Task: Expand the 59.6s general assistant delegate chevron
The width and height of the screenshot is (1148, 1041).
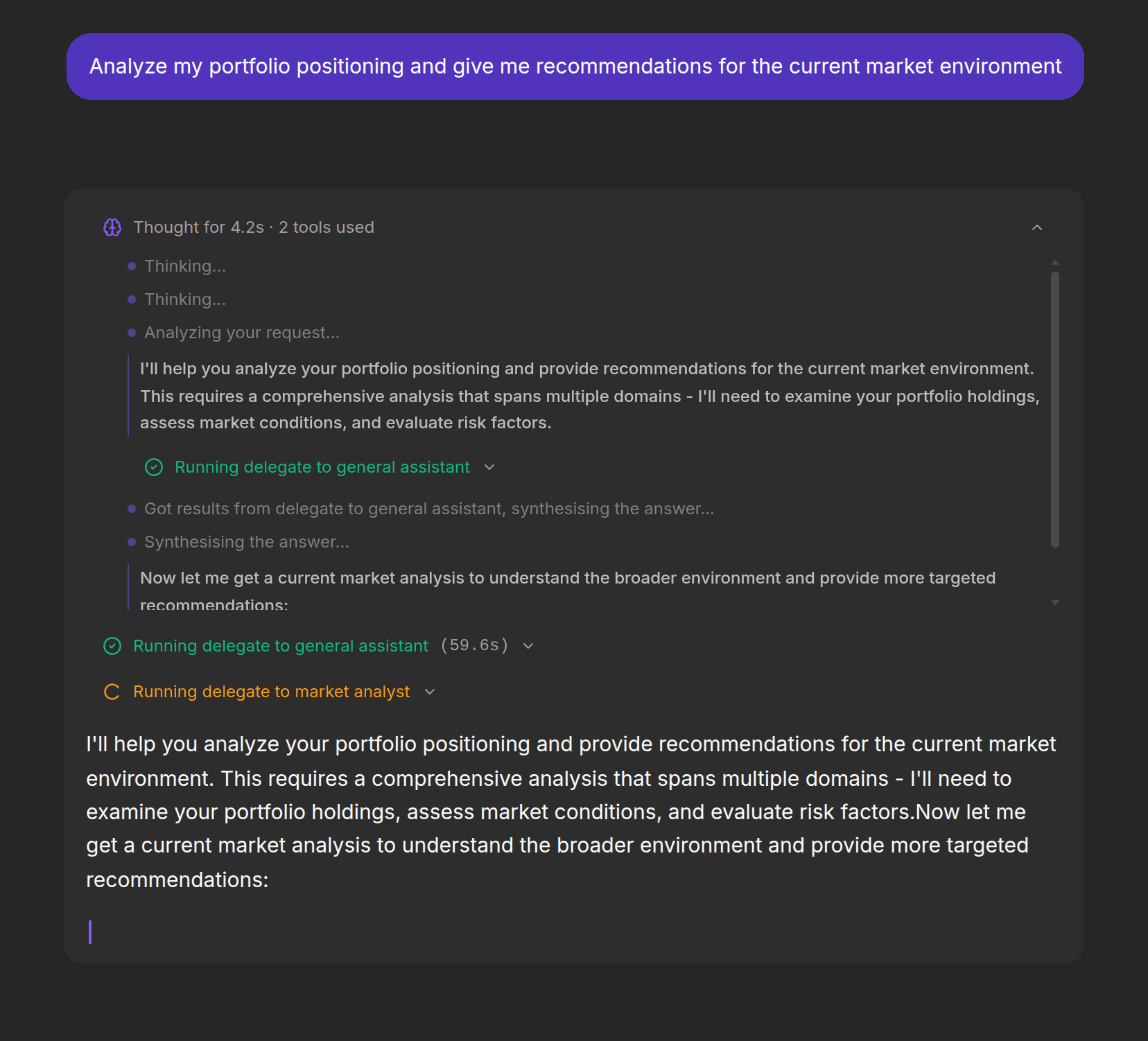Action: point(528,646)
